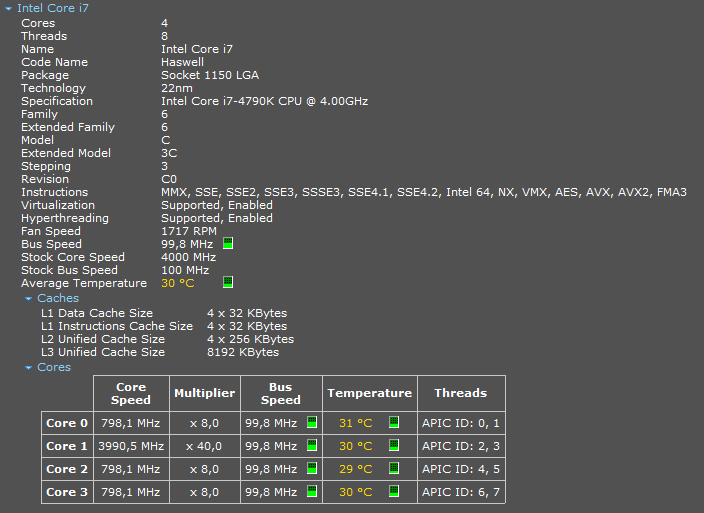Click the Core Speed column header

coord(131,394)
